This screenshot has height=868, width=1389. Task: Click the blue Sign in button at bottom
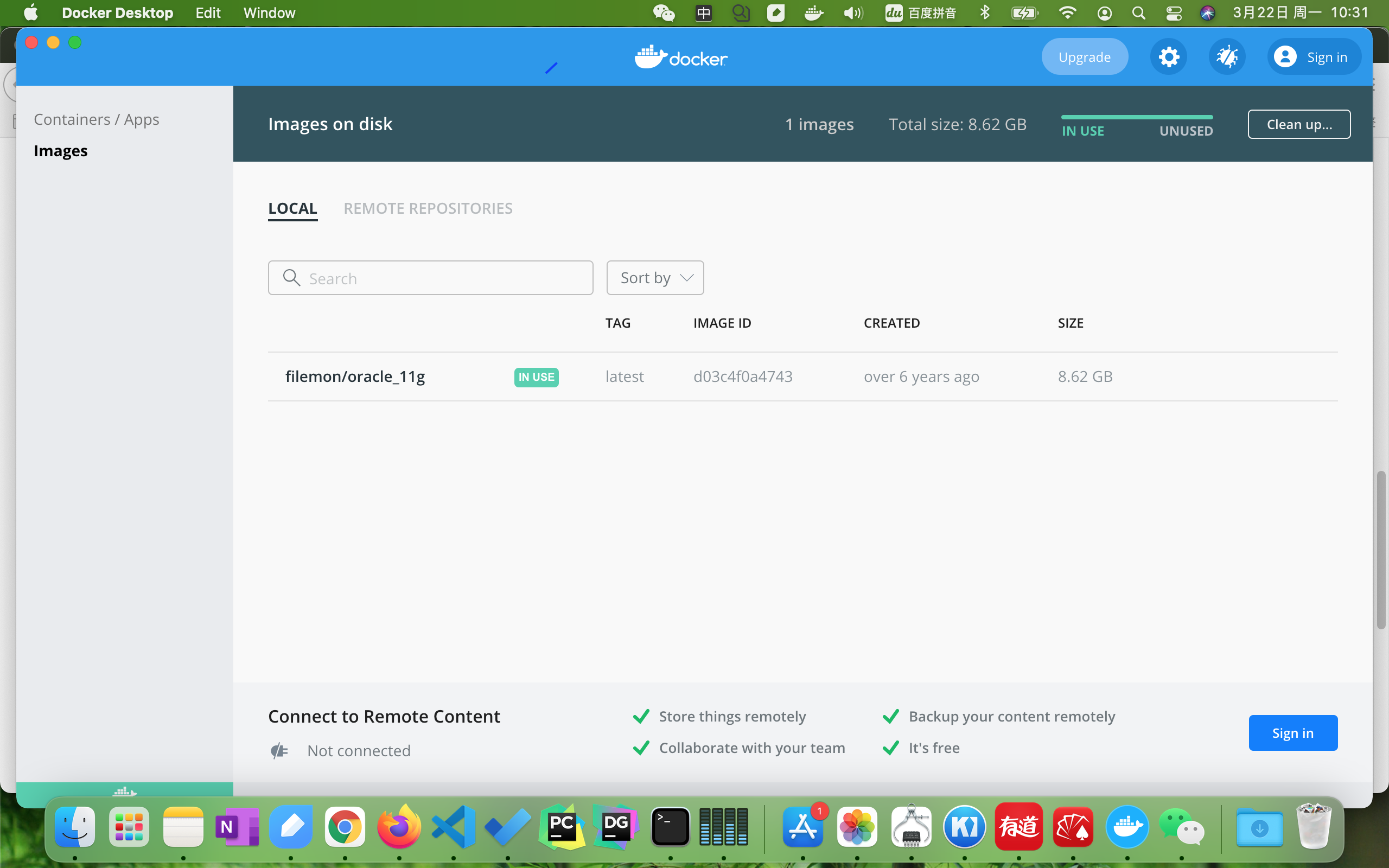[1292, 732]
